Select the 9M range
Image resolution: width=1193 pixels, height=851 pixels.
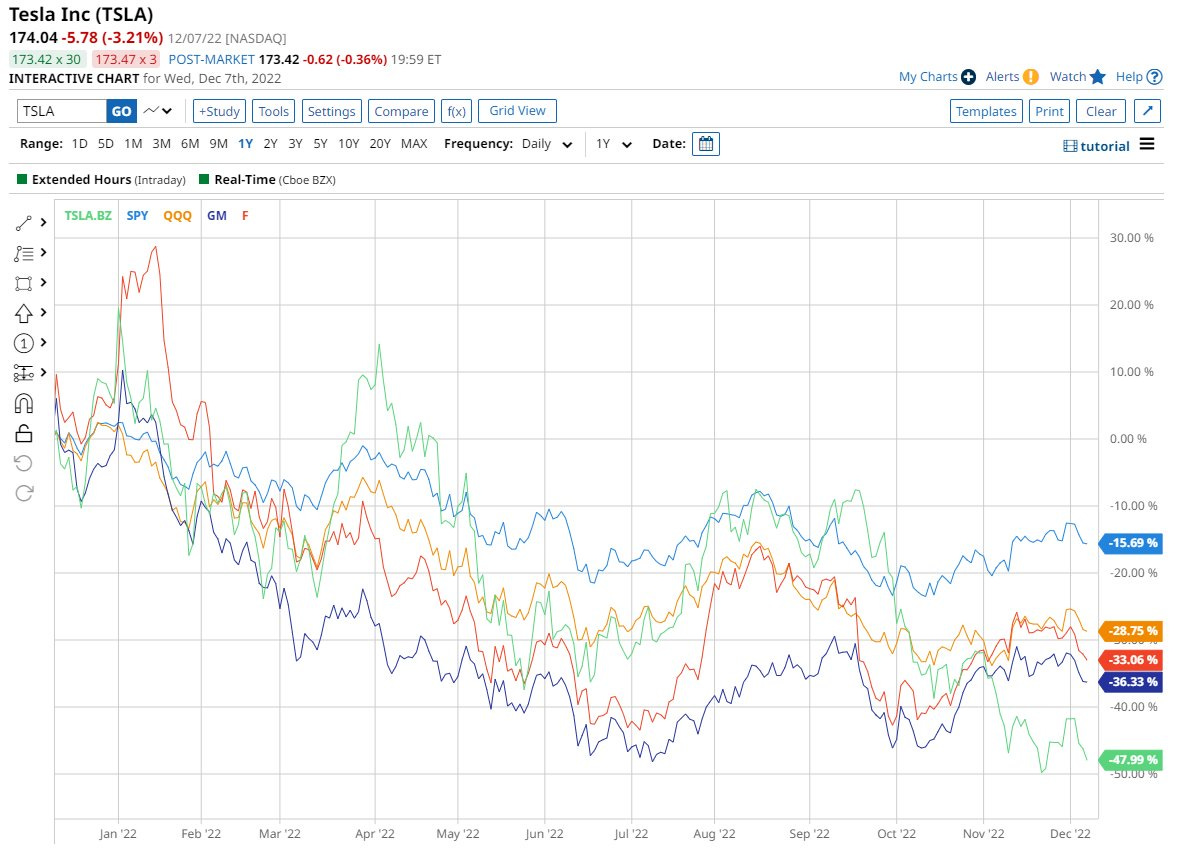218,144
